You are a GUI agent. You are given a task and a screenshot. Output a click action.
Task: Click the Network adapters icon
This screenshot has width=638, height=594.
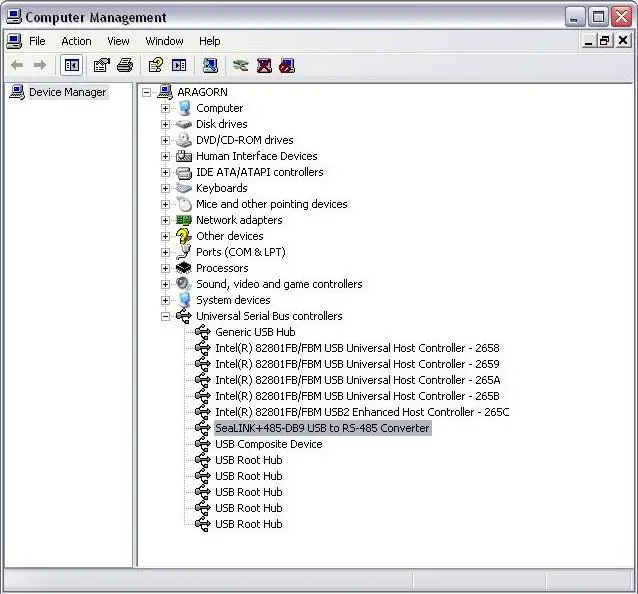pyautogui.click(x=184, y=220)
